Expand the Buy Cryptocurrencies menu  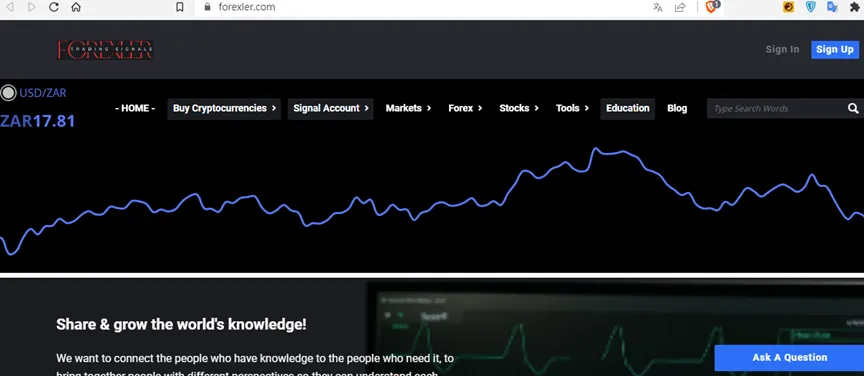(224, 109)
